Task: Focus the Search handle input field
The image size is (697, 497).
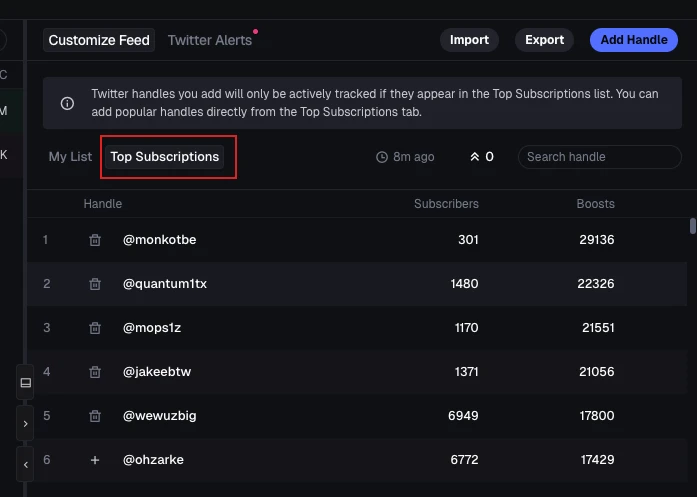Action: click(599, 157)
